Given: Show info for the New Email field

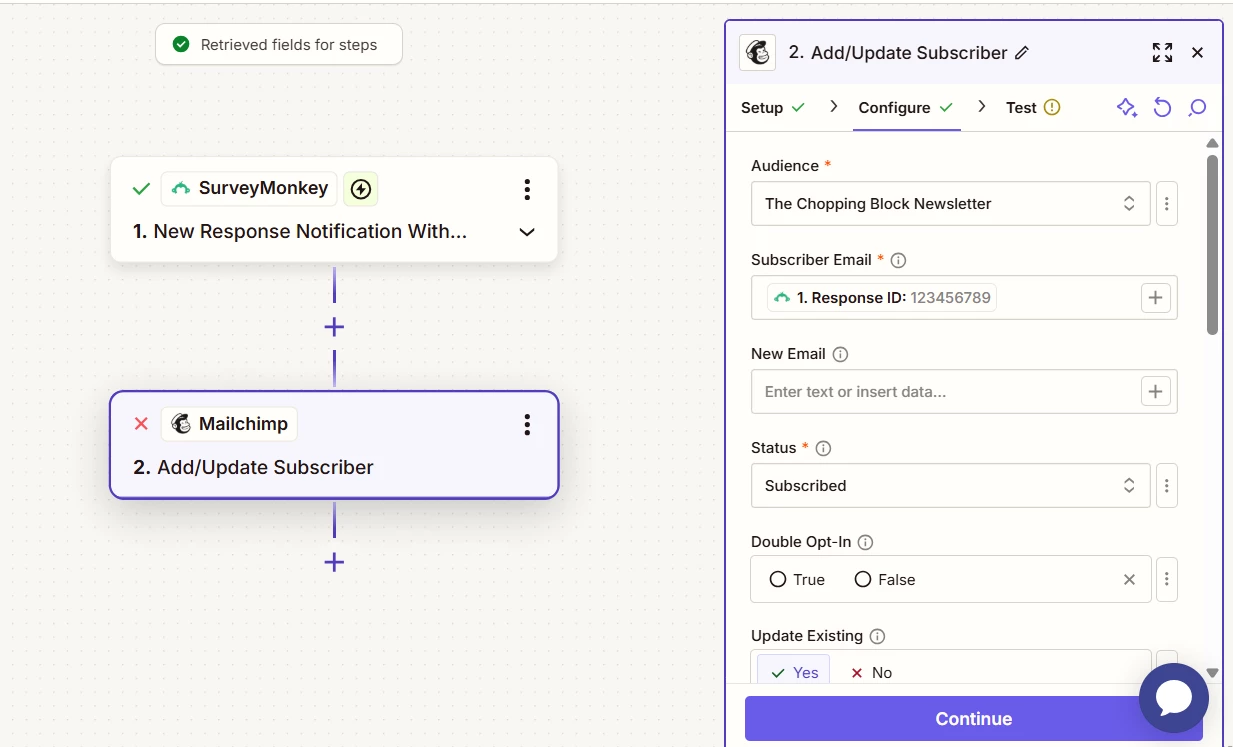Looking at the screenshot, I should 840,354.
